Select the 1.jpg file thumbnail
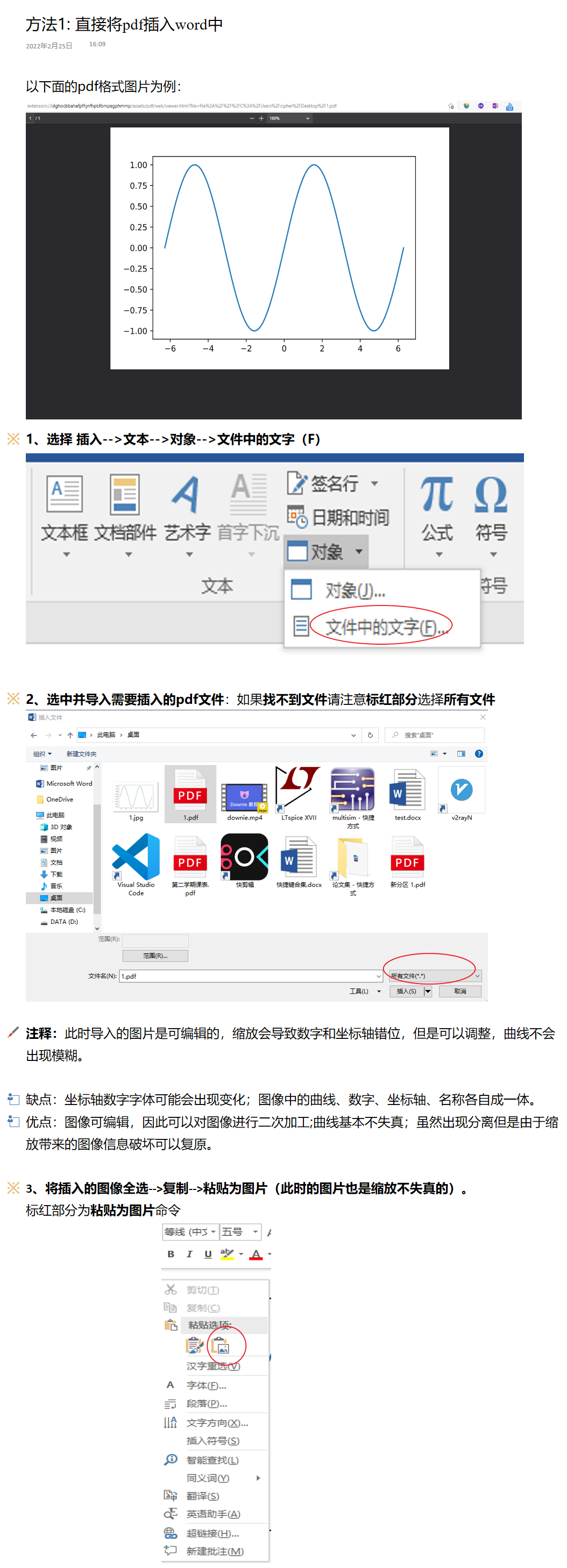This screenshot has height=1568, width=567. point(136,797)
